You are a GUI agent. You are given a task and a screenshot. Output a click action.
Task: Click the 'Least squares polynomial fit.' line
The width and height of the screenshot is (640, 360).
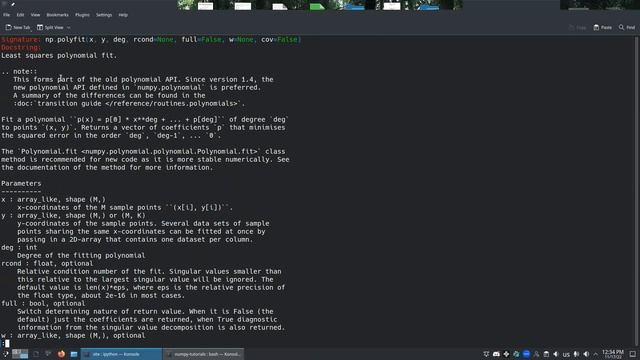point(59,56)
